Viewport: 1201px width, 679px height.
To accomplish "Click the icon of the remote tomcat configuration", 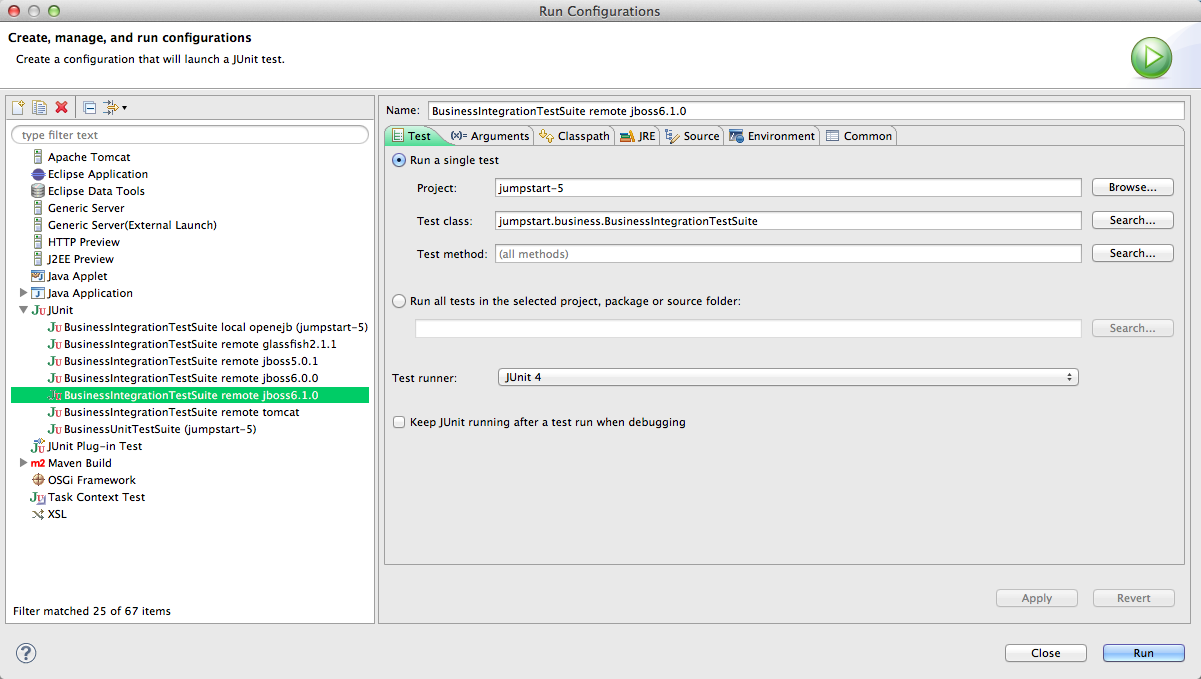I will point(55,412).
